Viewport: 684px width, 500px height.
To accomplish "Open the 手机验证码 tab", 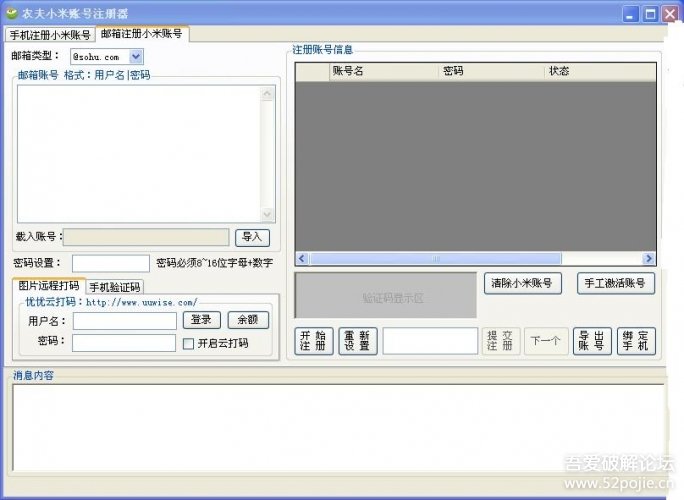I will coord(115,287).
